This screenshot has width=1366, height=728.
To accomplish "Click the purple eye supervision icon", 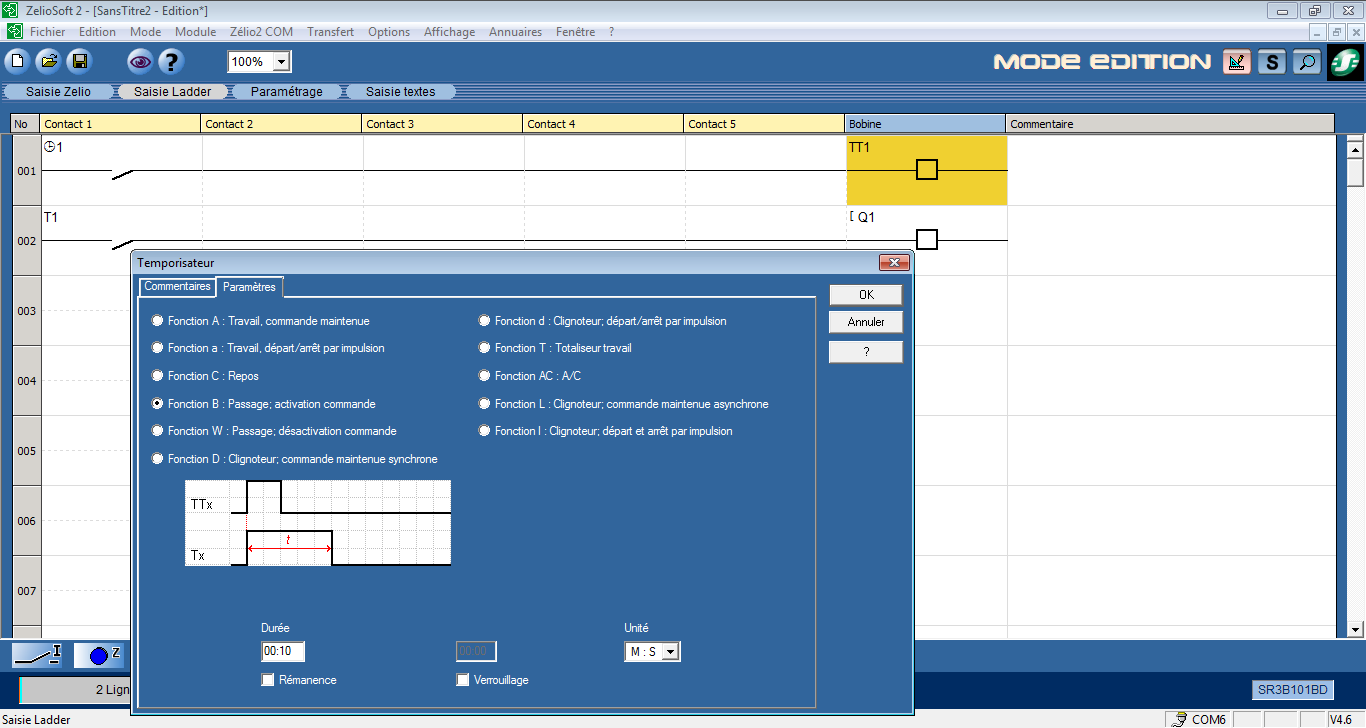I will coord(140,62).
